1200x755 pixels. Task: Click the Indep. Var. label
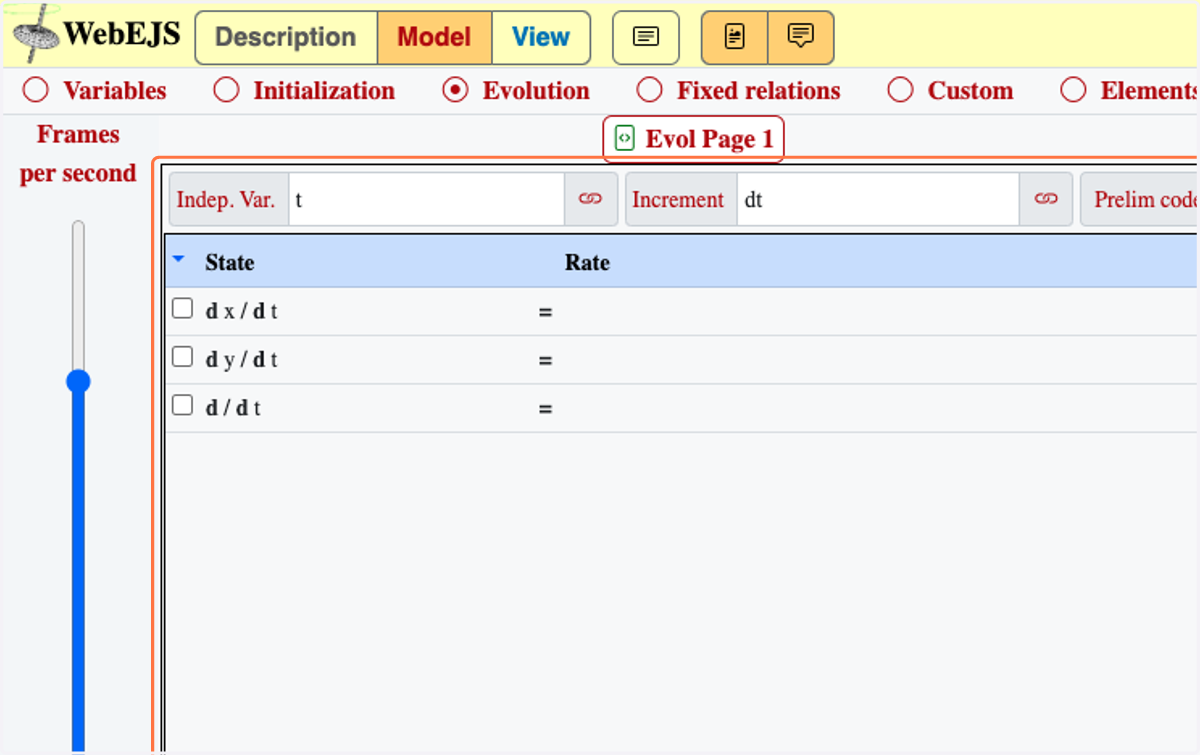pyautogui.click(x=226, y=199)
